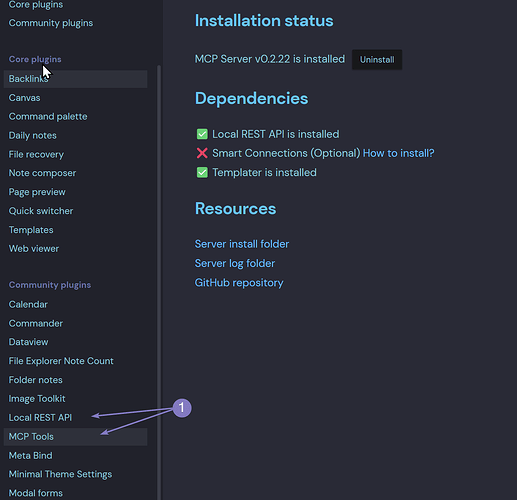Open the Server install folder link

[242, 244]
